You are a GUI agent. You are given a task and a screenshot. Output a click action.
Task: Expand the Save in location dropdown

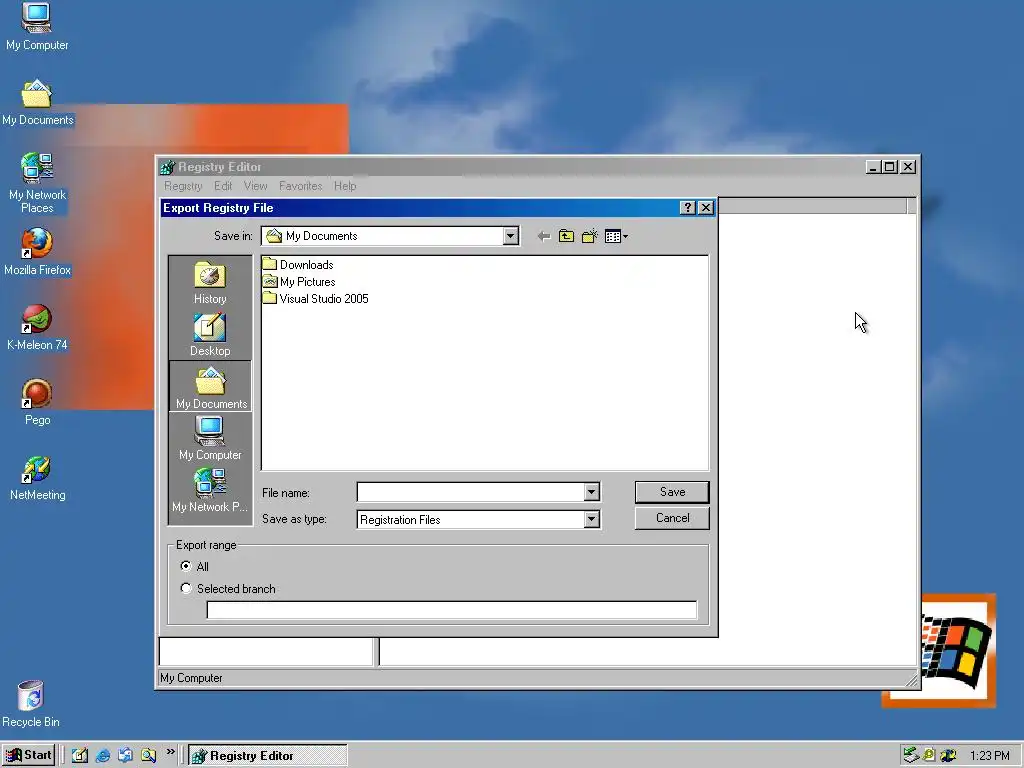pos(511,236)
